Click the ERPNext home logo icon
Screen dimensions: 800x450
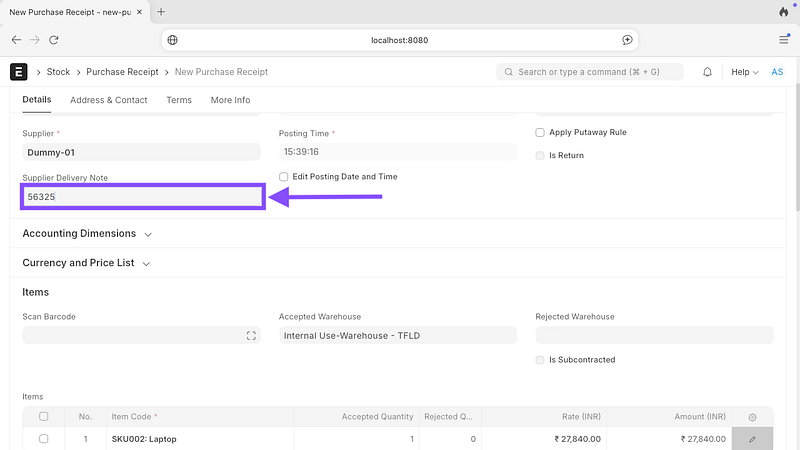18,72
